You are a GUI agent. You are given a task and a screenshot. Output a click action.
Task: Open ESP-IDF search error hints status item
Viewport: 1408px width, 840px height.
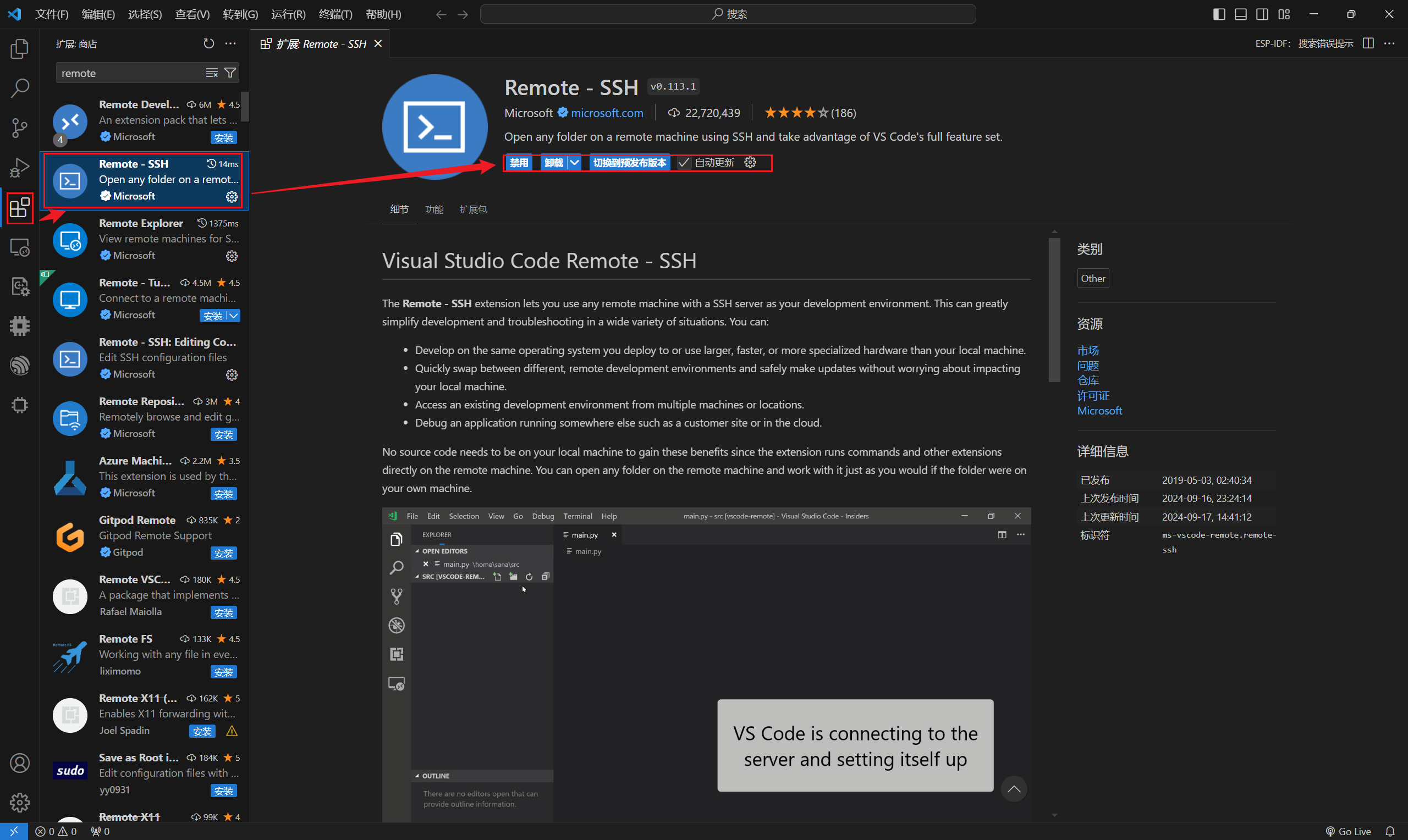coord(1304,43)
